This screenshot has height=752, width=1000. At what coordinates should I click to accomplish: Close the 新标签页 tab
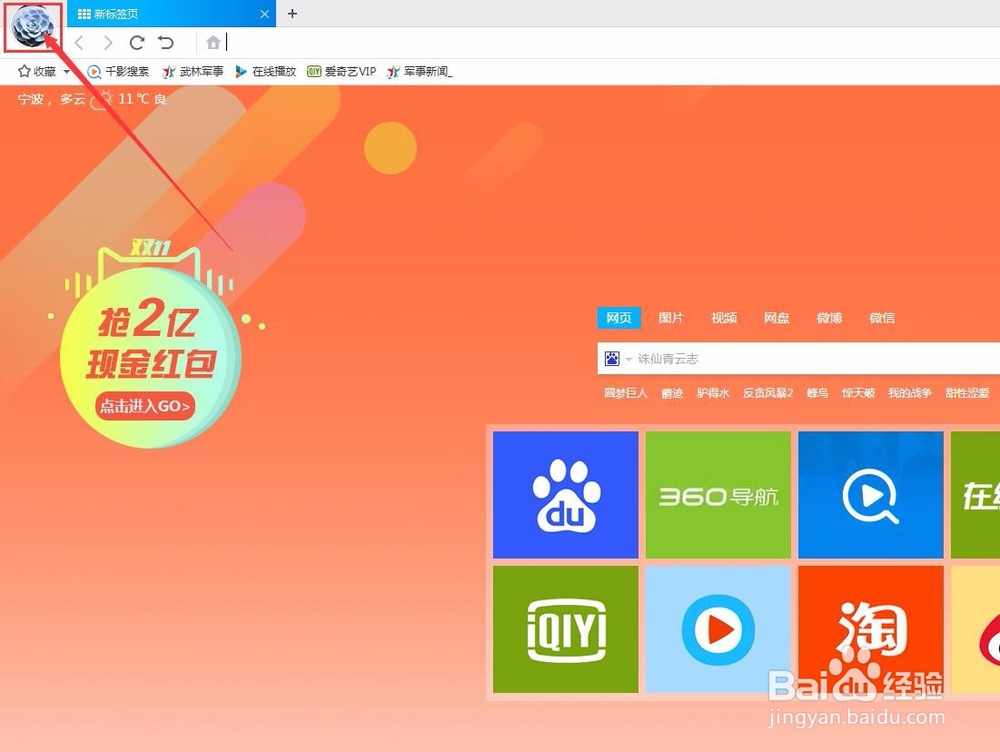(x=265, y=14)
